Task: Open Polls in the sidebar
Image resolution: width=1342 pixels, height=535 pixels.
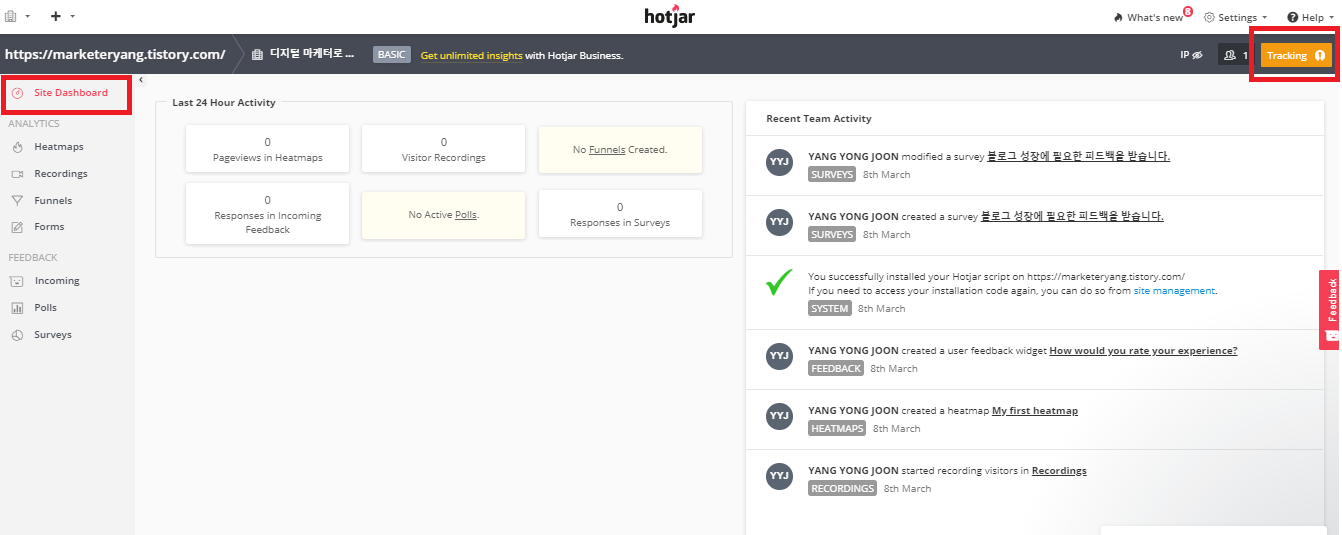Action: 45,308
